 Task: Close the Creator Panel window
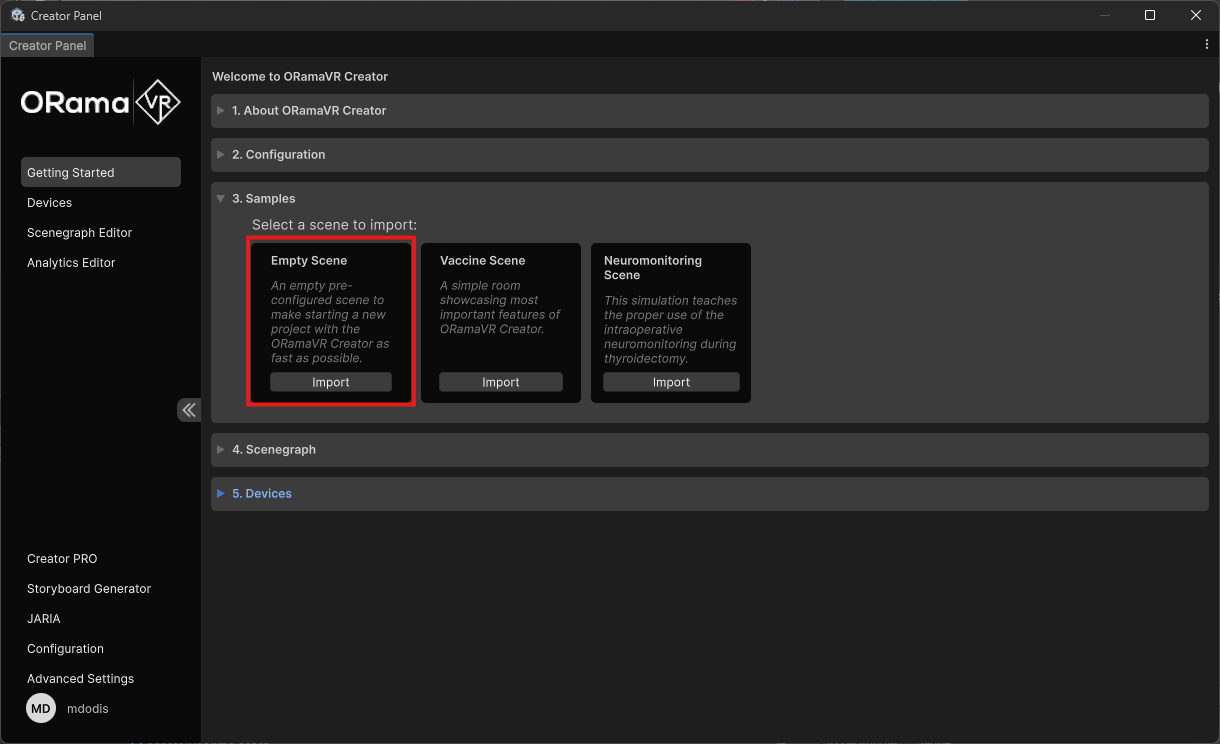(1196, 15)
